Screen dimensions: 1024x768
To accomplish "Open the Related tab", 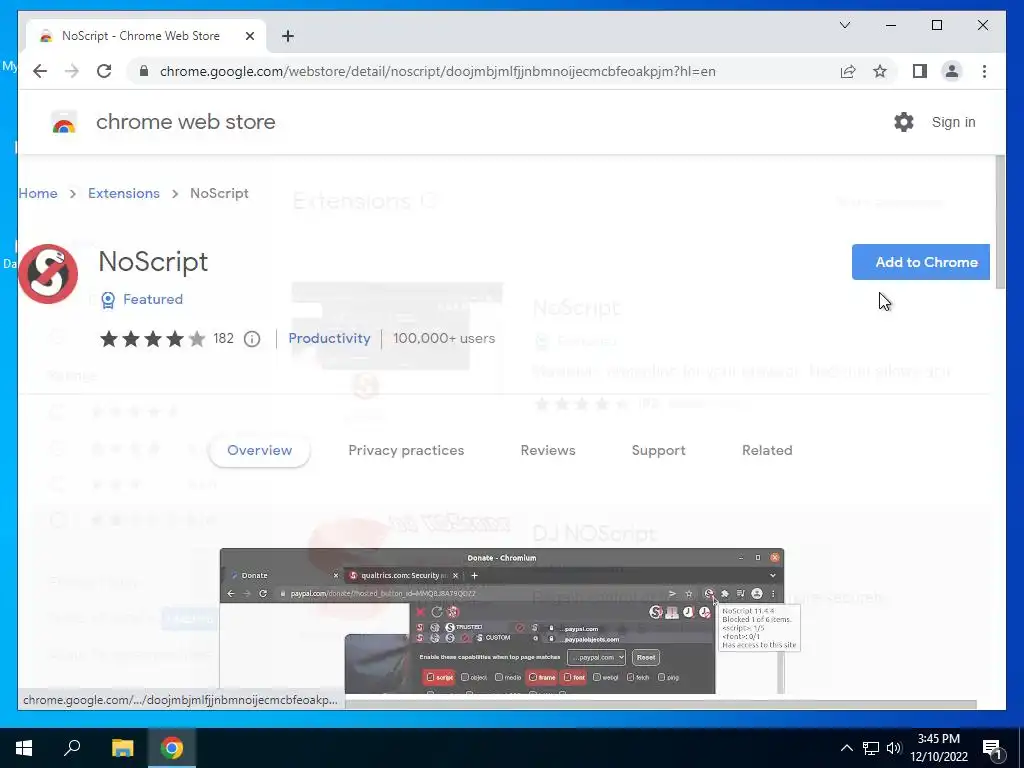I will pos(767,450).
